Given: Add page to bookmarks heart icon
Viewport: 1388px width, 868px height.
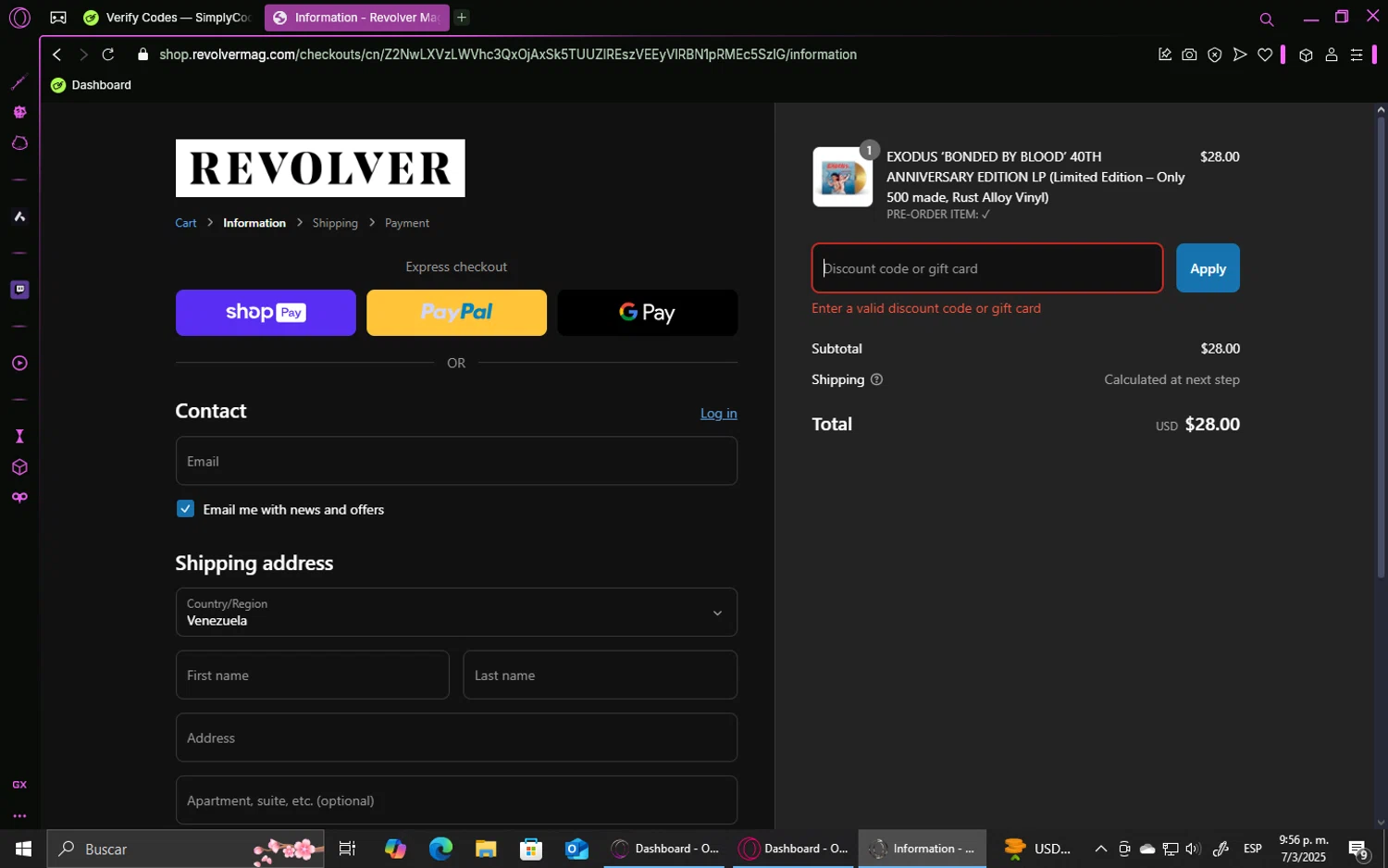Looking at the screenshot, I should pos(1265,55).
